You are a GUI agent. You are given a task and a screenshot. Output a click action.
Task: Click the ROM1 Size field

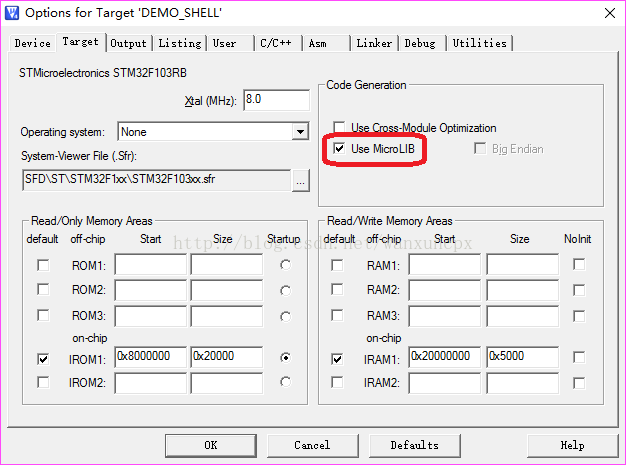click(227, 264)
